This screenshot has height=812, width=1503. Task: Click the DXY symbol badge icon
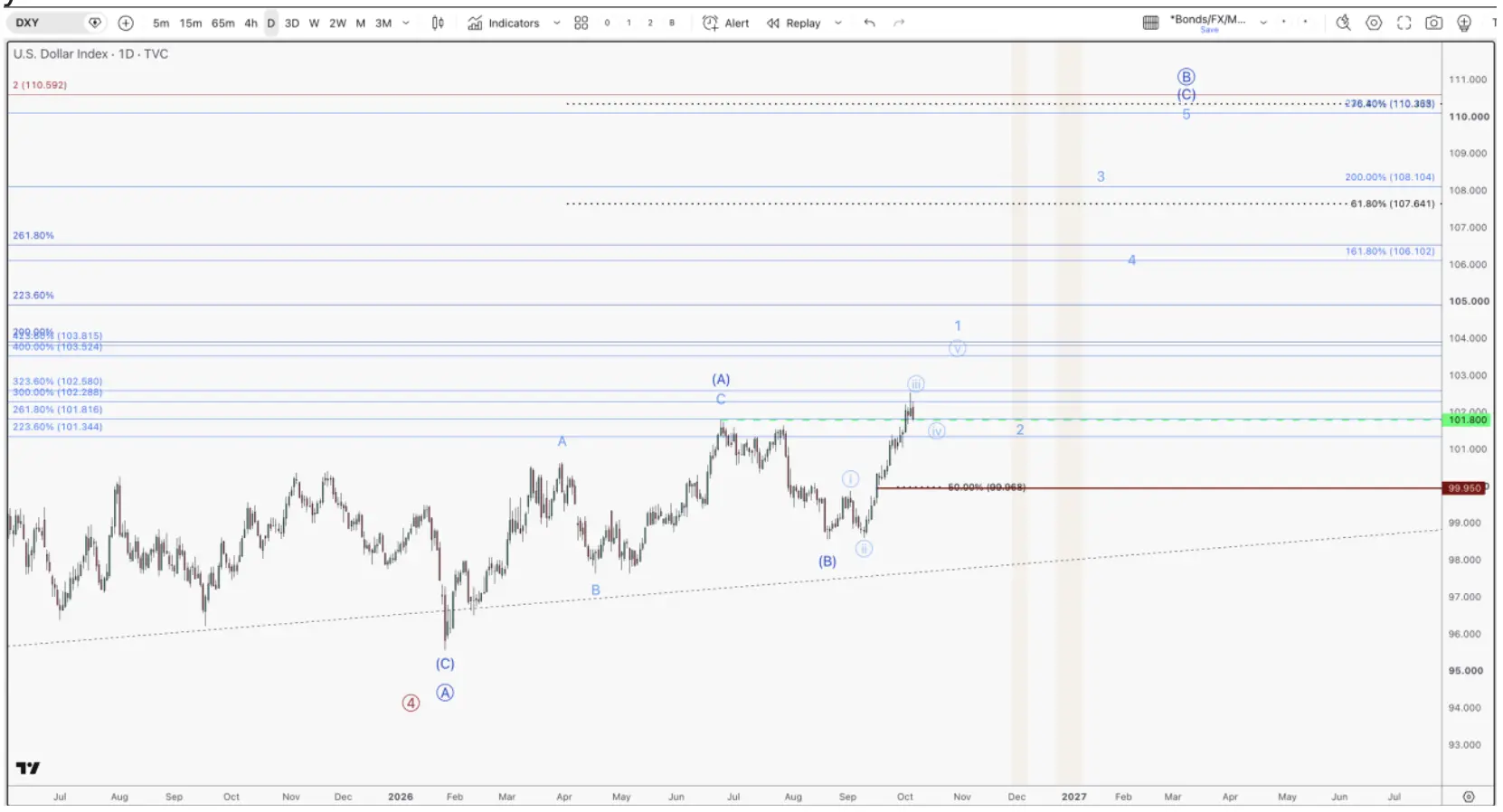(94, 23)
